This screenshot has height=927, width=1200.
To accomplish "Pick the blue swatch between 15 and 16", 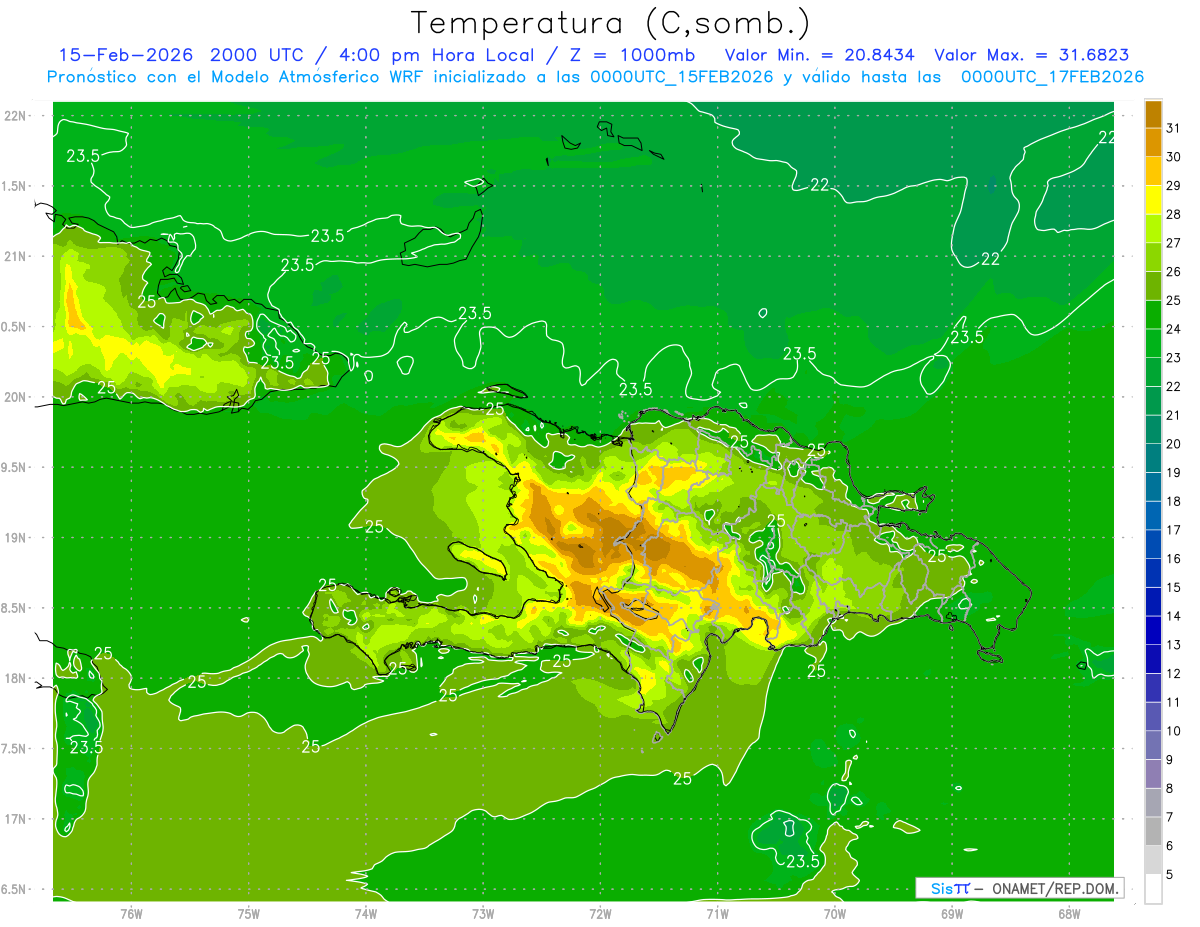I will (x=1153, y=573).
